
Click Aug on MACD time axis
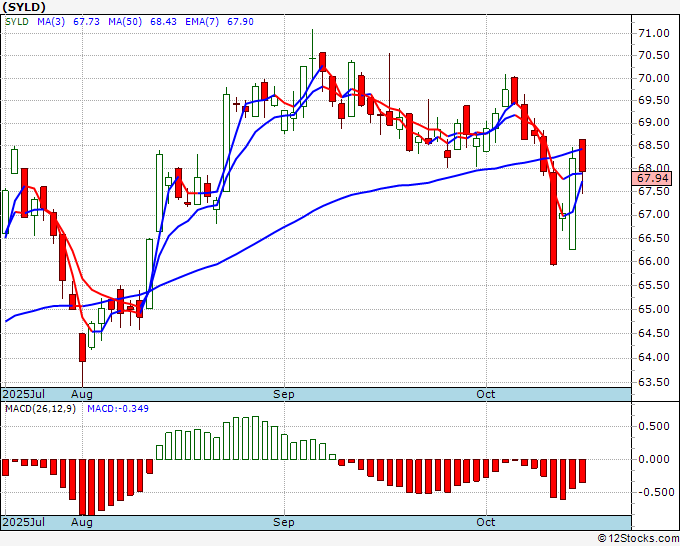click(82, 522)
